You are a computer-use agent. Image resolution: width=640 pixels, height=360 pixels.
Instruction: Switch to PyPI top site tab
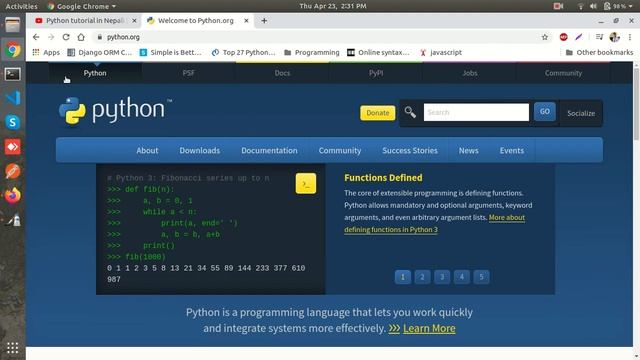[376, 73]
